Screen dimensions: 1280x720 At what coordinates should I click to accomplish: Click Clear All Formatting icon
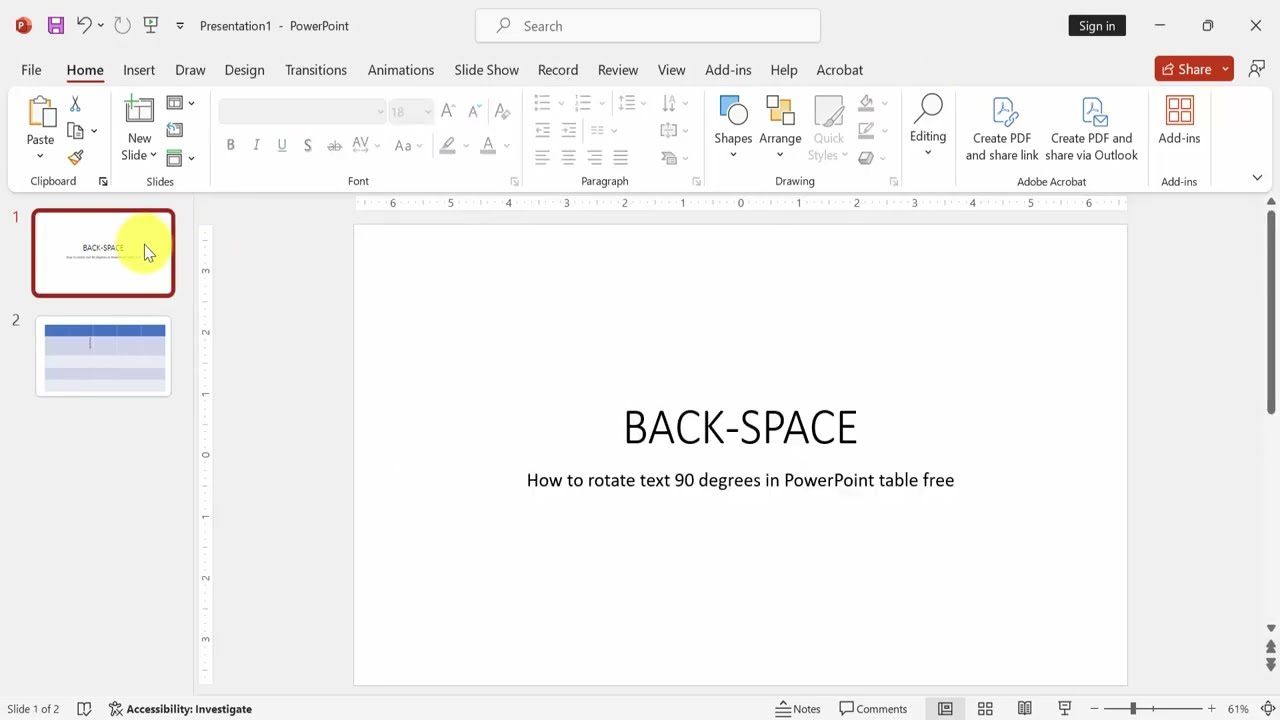[x=502, y=111]
